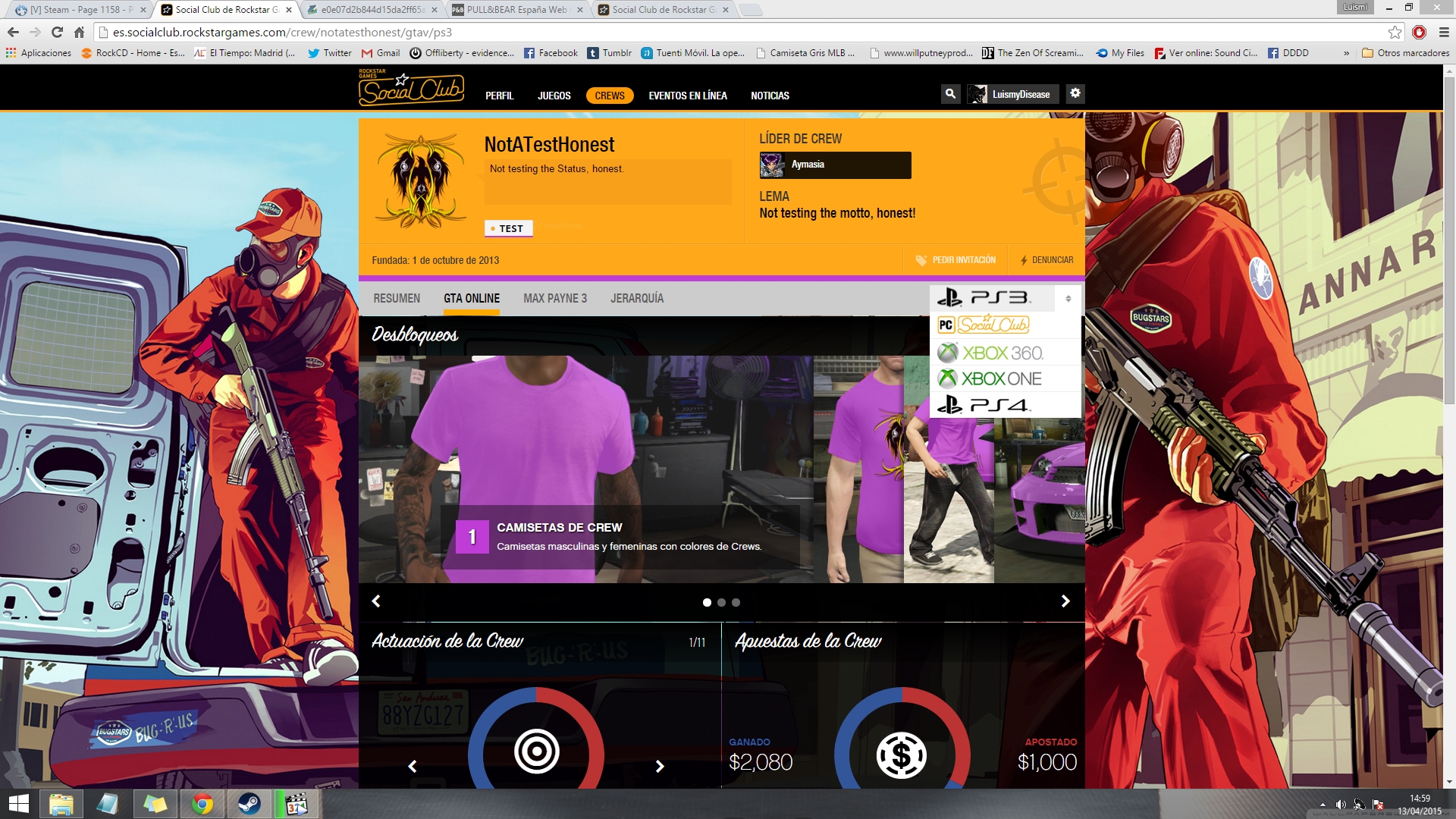
Task: Select the first carousel dot in Desbloqueos
Action: click(x=707, y=602)
